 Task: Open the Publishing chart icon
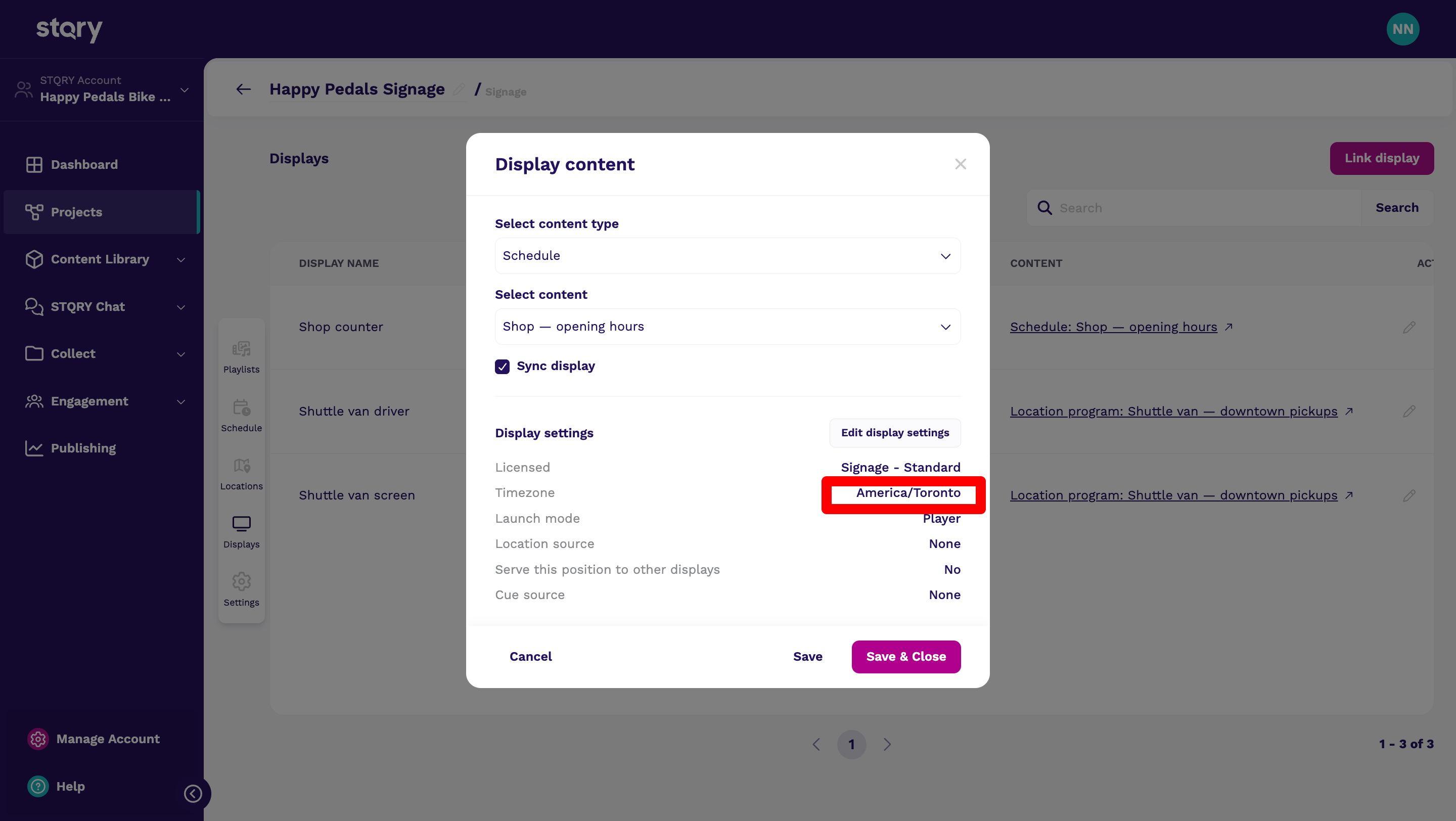click(x=34, y=448)
